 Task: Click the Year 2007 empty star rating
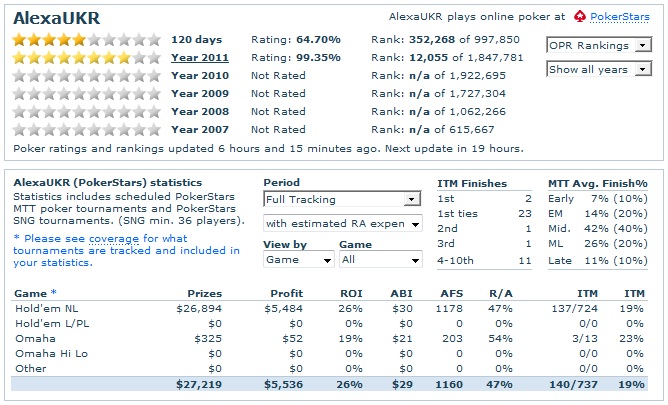tap(85, 129)
